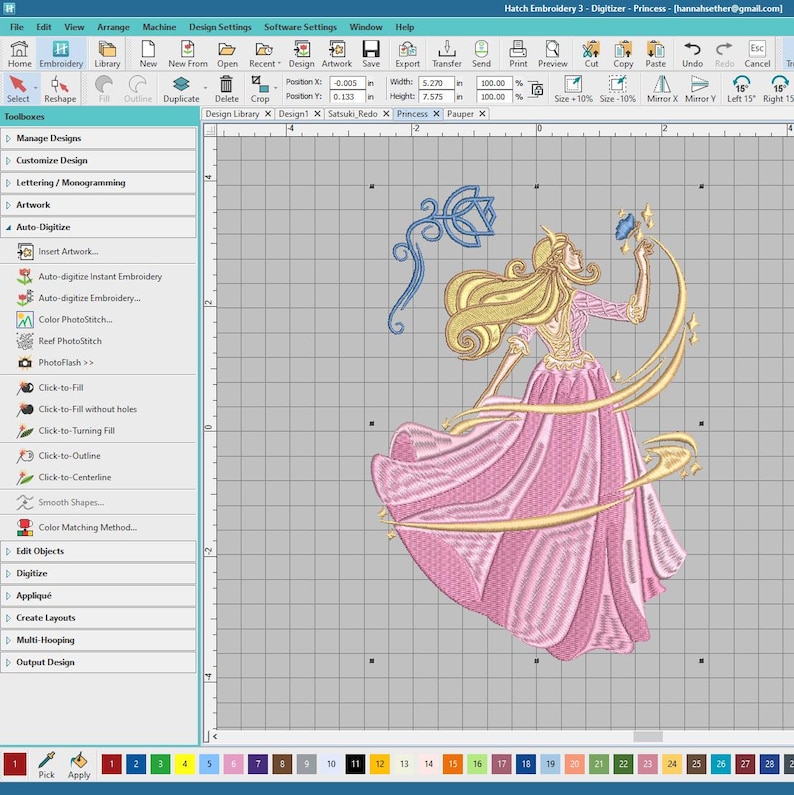Open the Recent files dropdown arrow
This screenshot has width=794, height=795.
coord(279,63)
